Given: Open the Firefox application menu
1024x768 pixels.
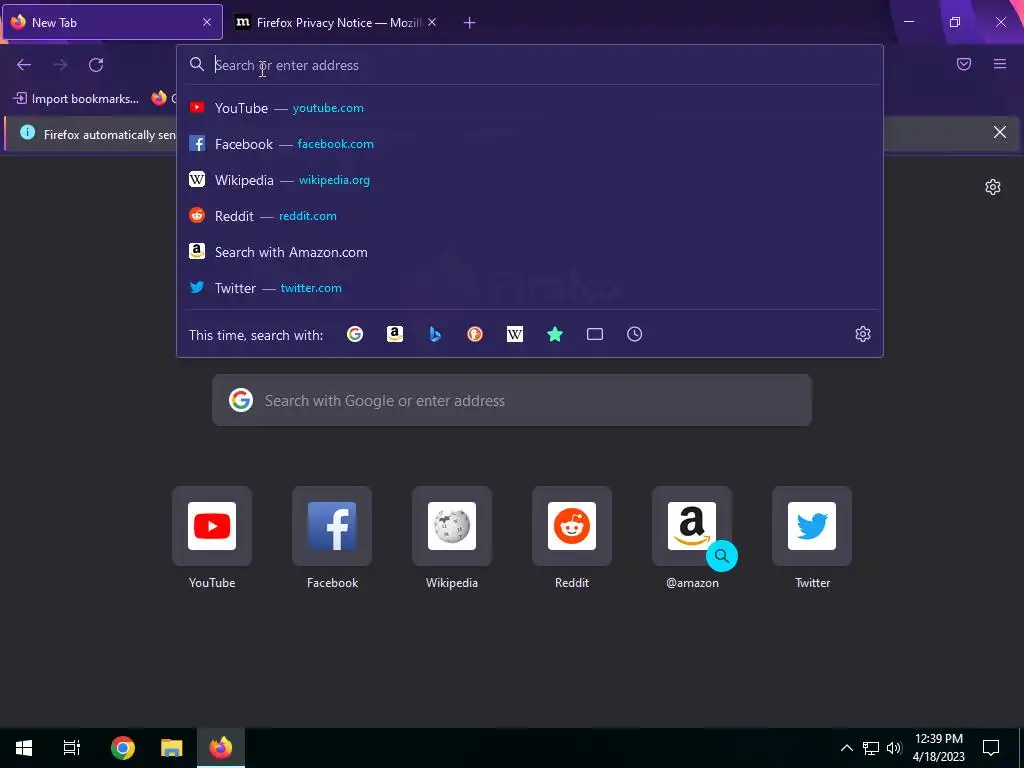Looking at the screenshot, I should coord(1000,64).
